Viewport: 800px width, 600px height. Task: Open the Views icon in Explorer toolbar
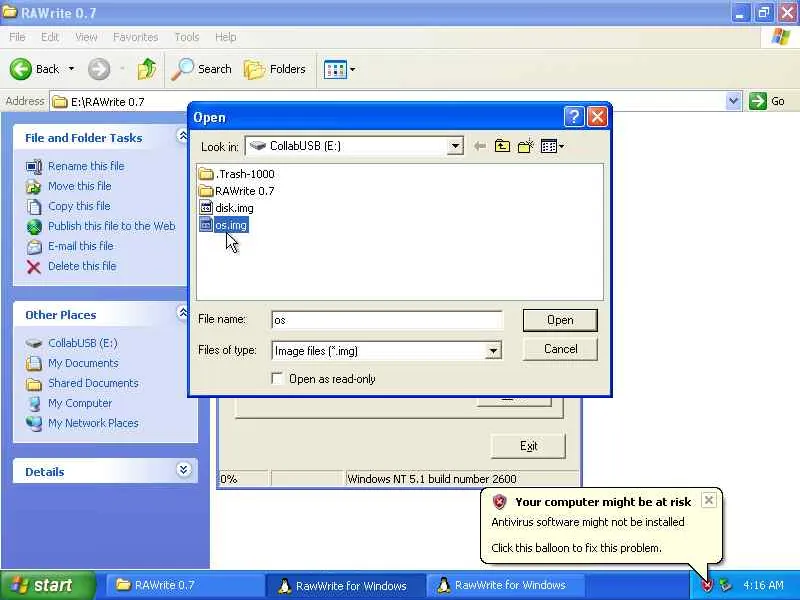pos(335,69)
